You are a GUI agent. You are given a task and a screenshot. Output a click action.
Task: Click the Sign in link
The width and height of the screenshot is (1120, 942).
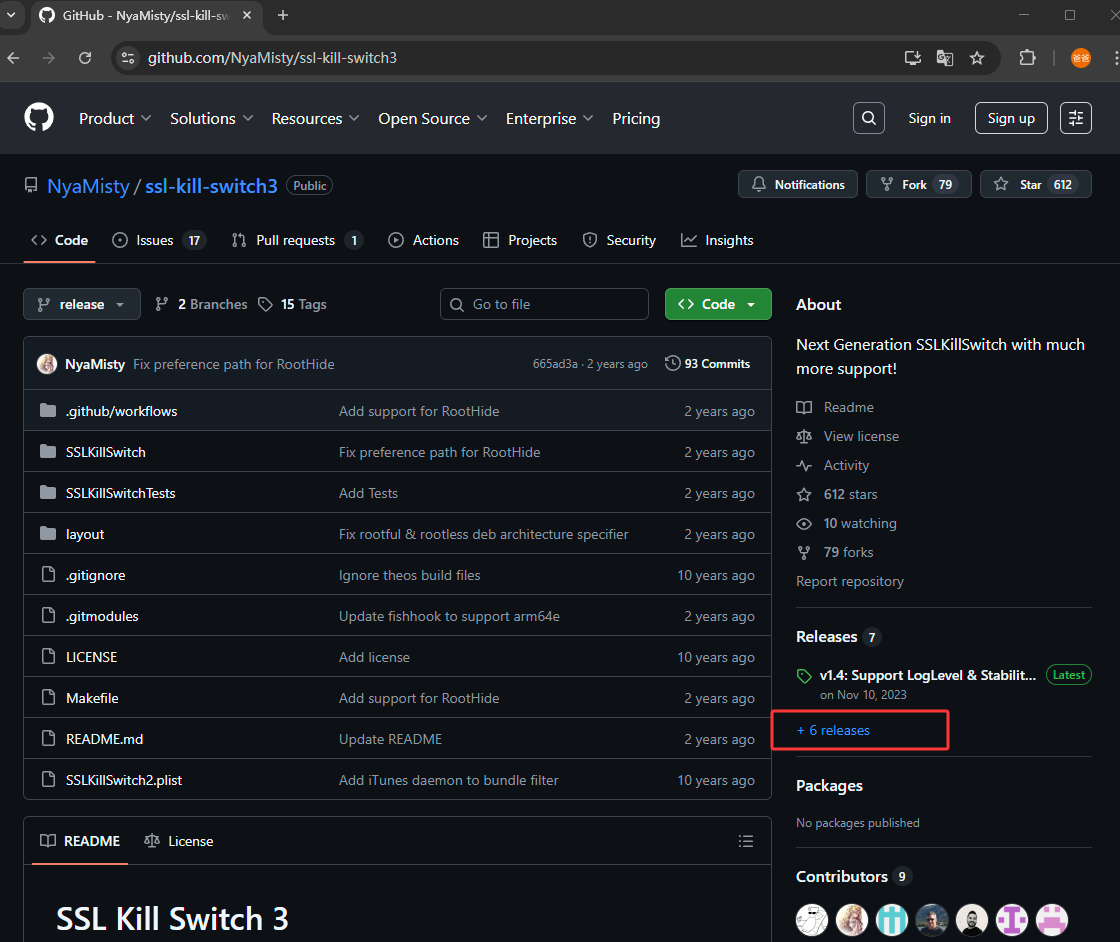click(929, 119)
